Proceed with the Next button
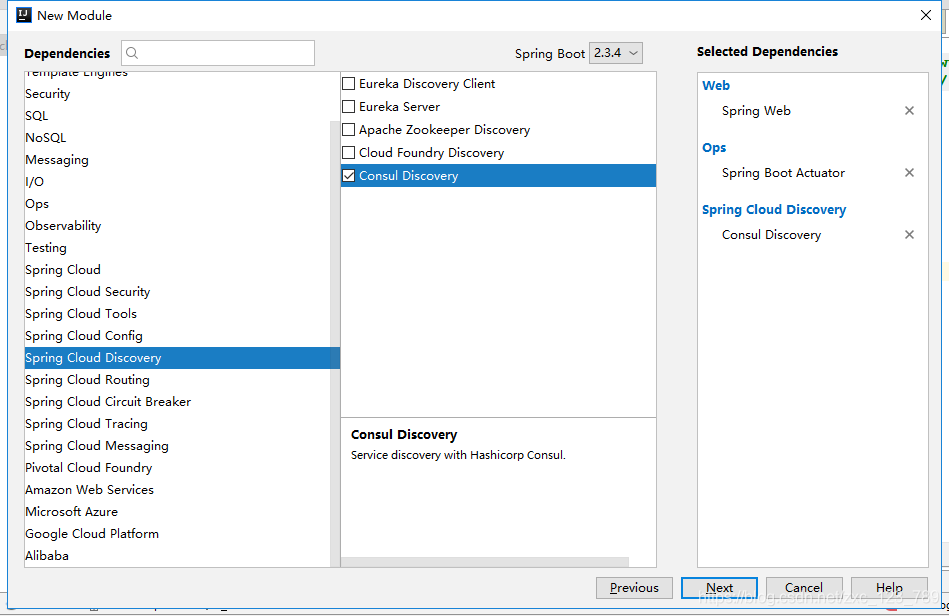949x616 pixels. point(719,588)
